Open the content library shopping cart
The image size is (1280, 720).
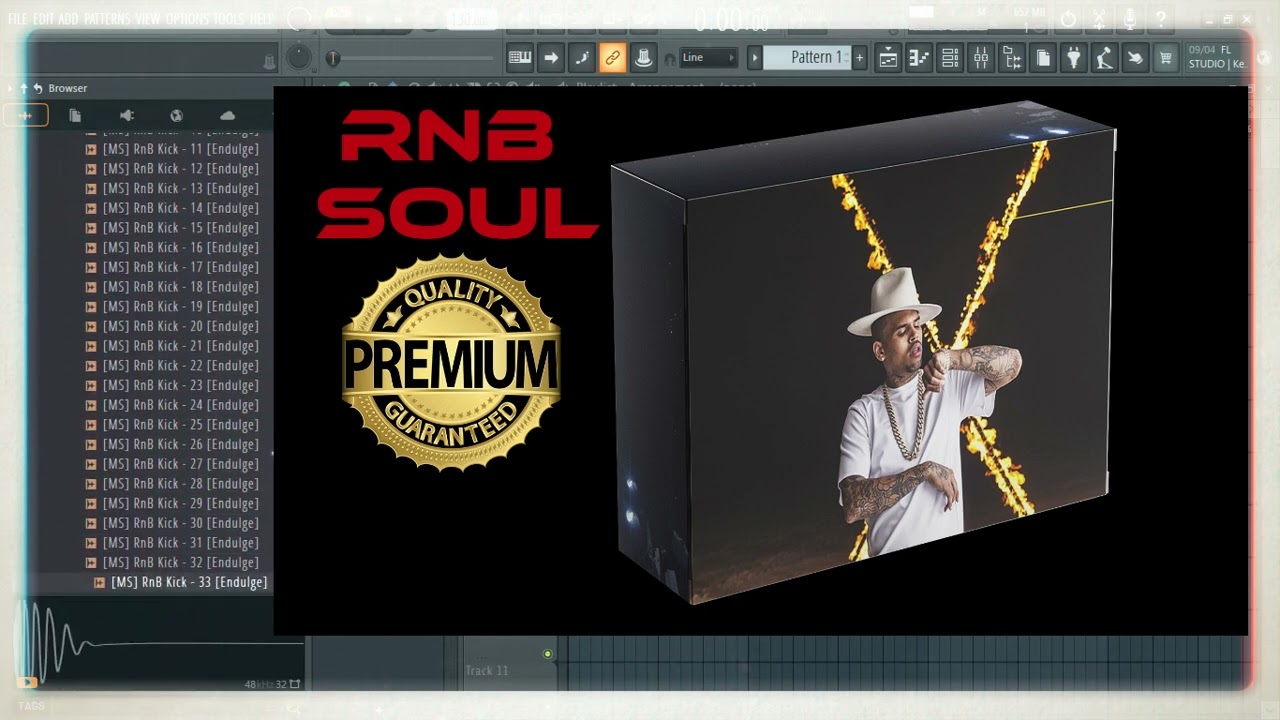coord(1166,59)
